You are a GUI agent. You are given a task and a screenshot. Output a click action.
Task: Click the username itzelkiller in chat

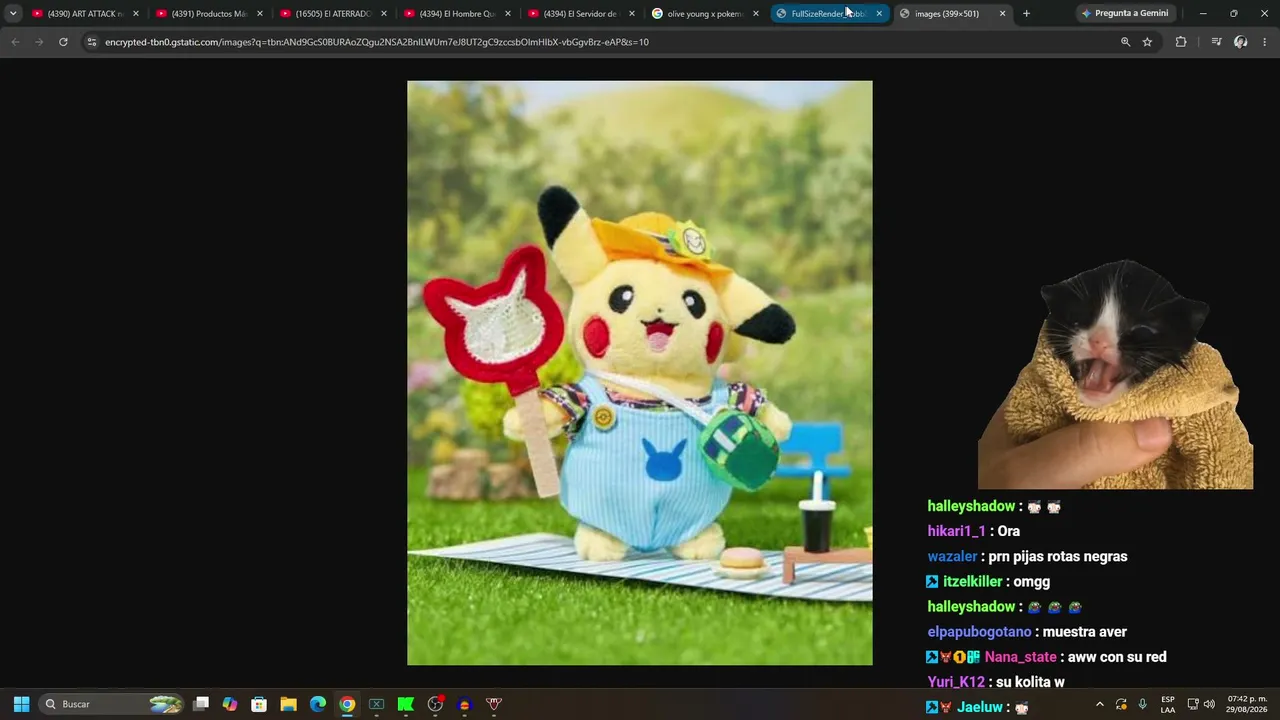(972, 581)
